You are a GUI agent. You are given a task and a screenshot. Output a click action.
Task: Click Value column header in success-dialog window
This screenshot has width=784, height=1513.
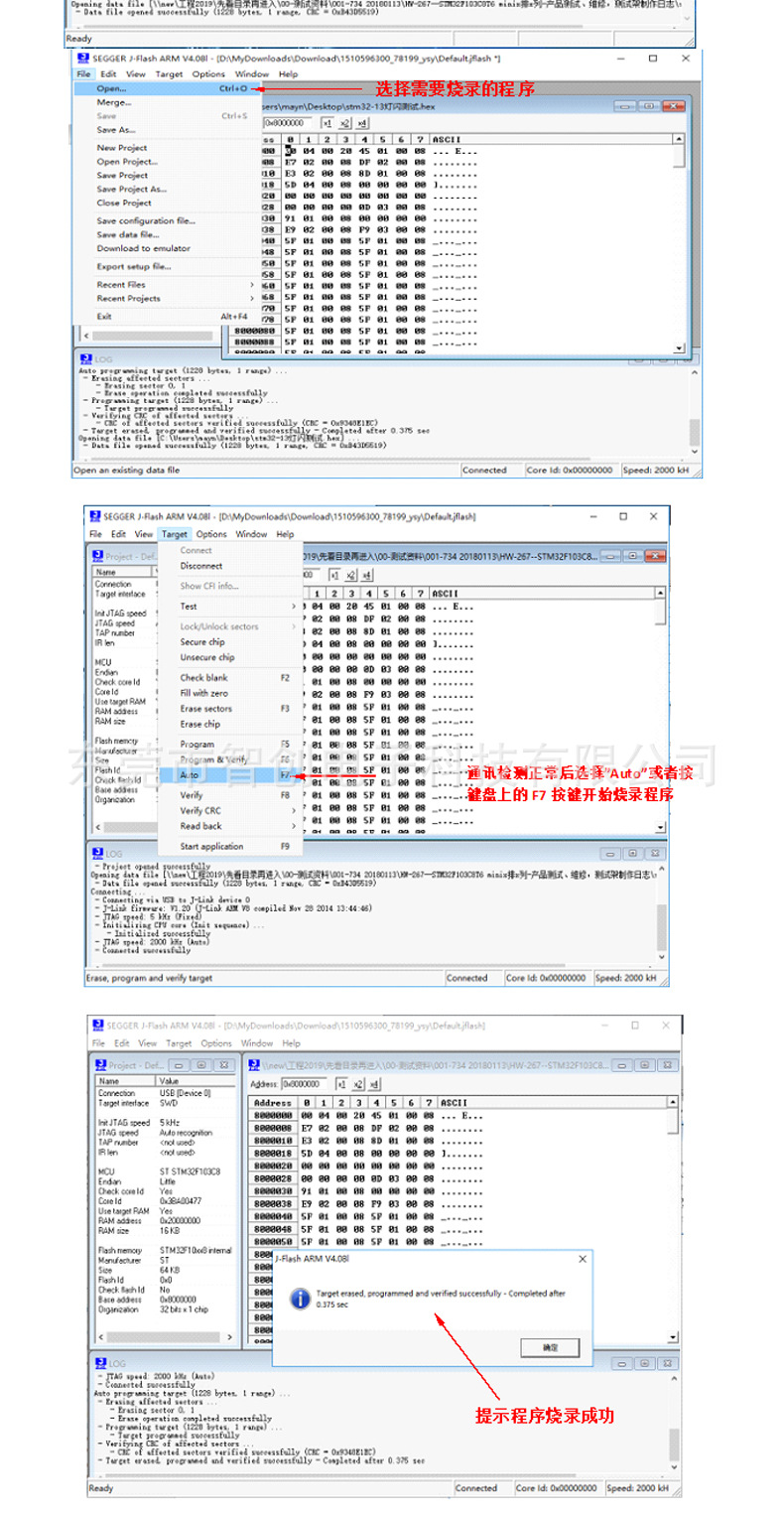pos(196,1081)
